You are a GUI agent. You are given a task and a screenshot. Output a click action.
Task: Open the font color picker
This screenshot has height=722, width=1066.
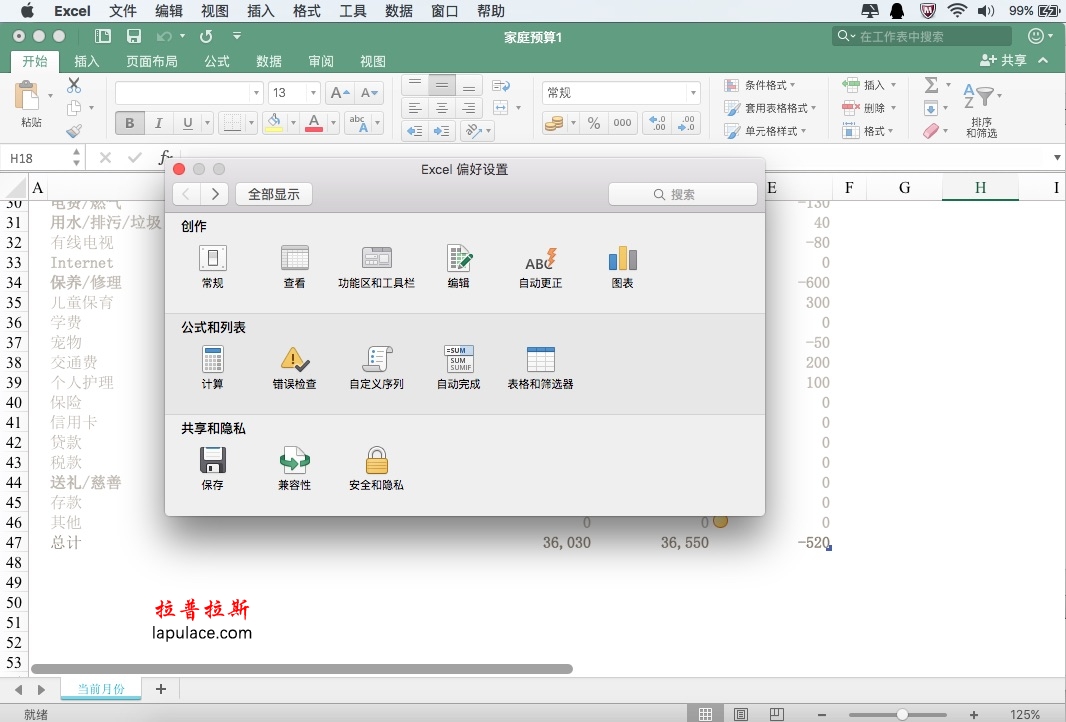(316, 122)
